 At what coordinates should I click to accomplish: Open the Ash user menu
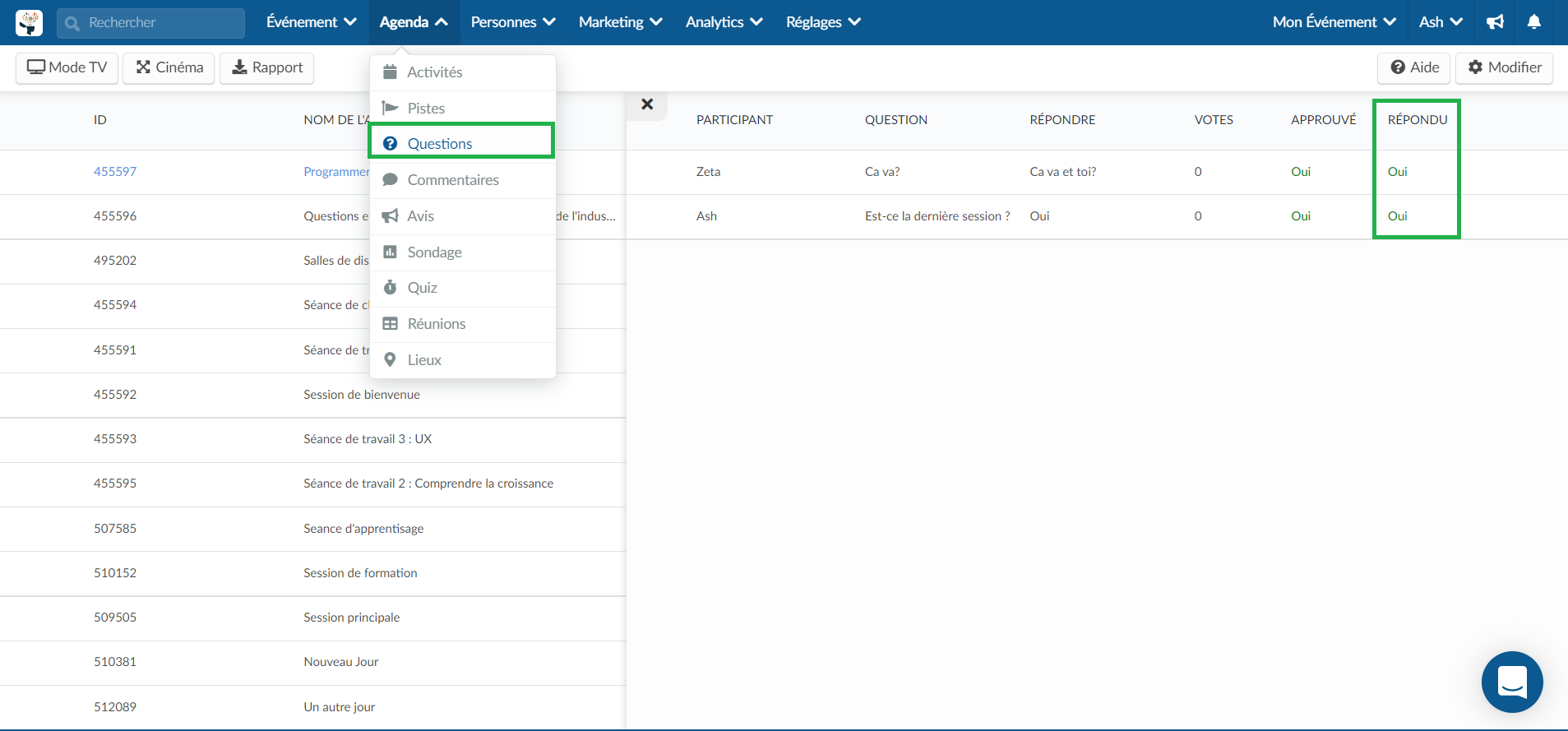[x=1441, y=22]
